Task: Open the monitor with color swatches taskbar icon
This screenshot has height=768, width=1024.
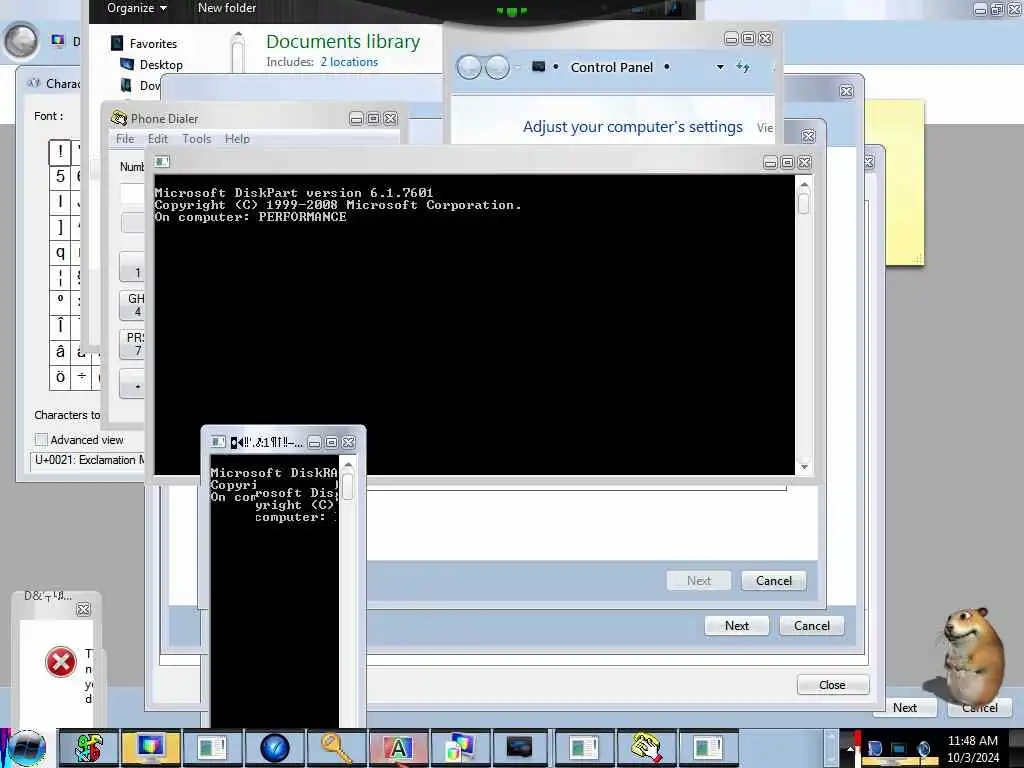Action: (460, 748)
